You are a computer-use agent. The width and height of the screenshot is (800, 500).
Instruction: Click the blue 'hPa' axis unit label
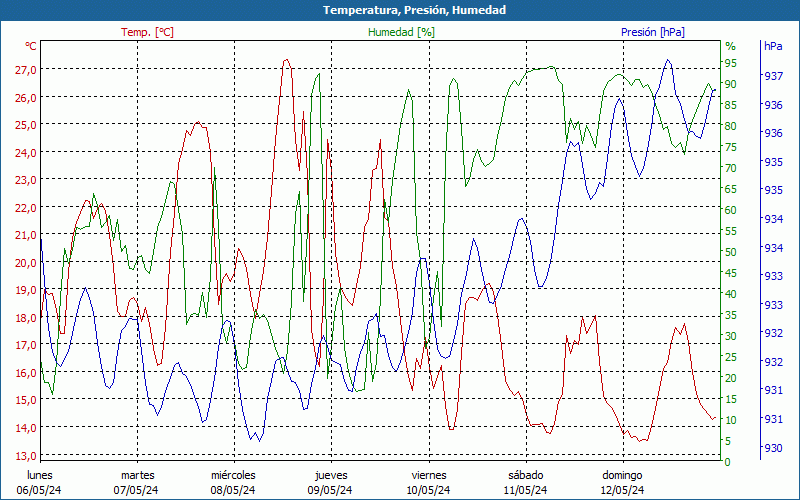[x=773, y=46]
